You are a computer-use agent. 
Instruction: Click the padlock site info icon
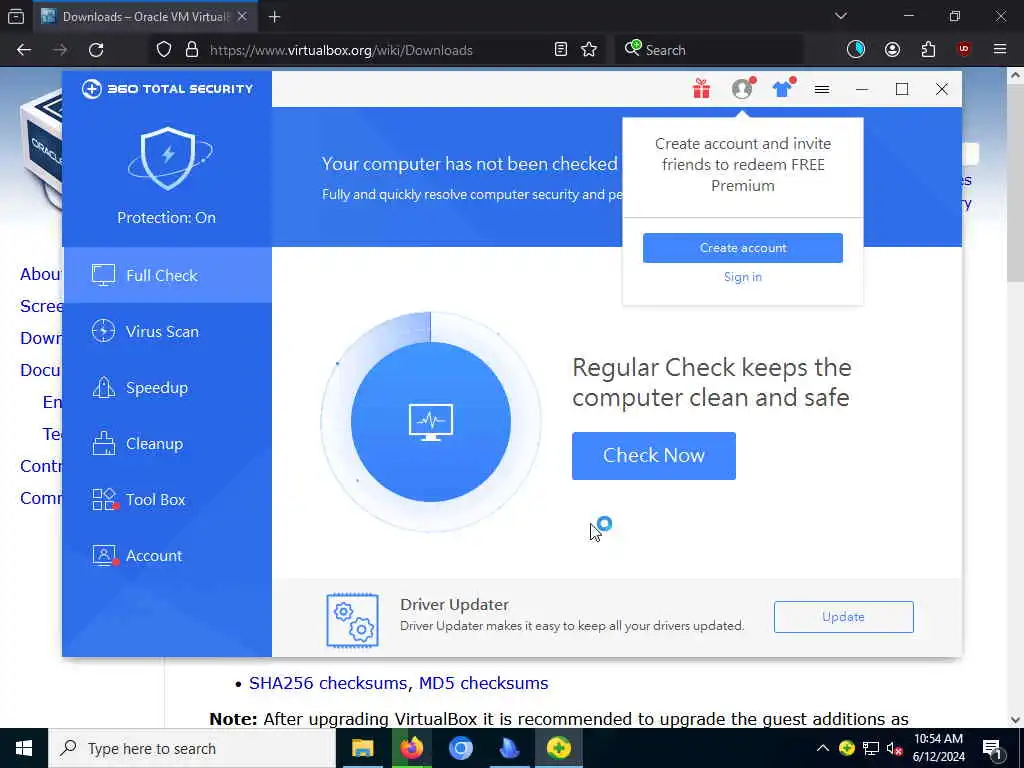(191, 50)
